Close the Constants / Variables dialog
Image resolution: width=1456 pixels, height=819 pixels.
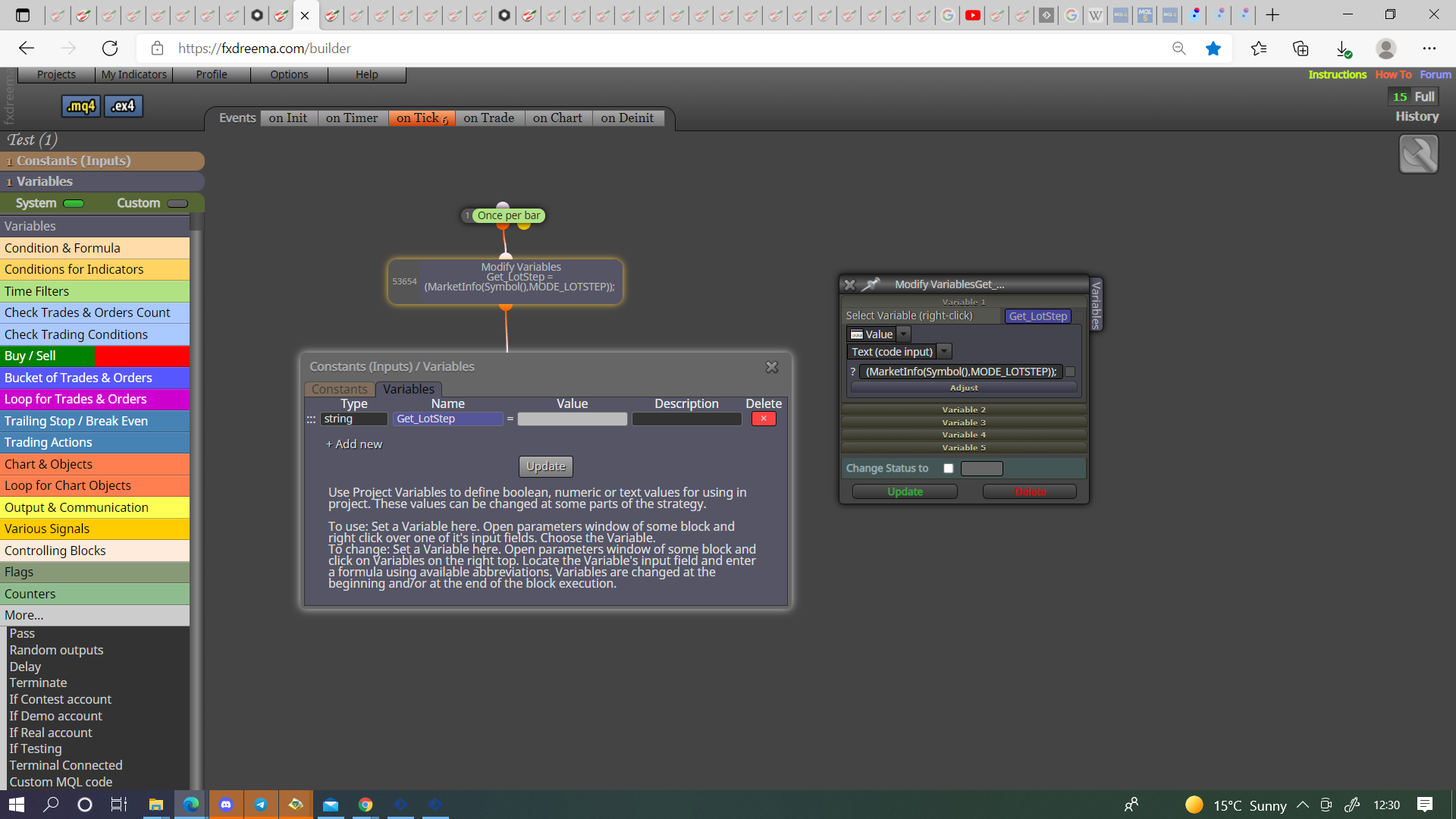(x=772, y=367)
